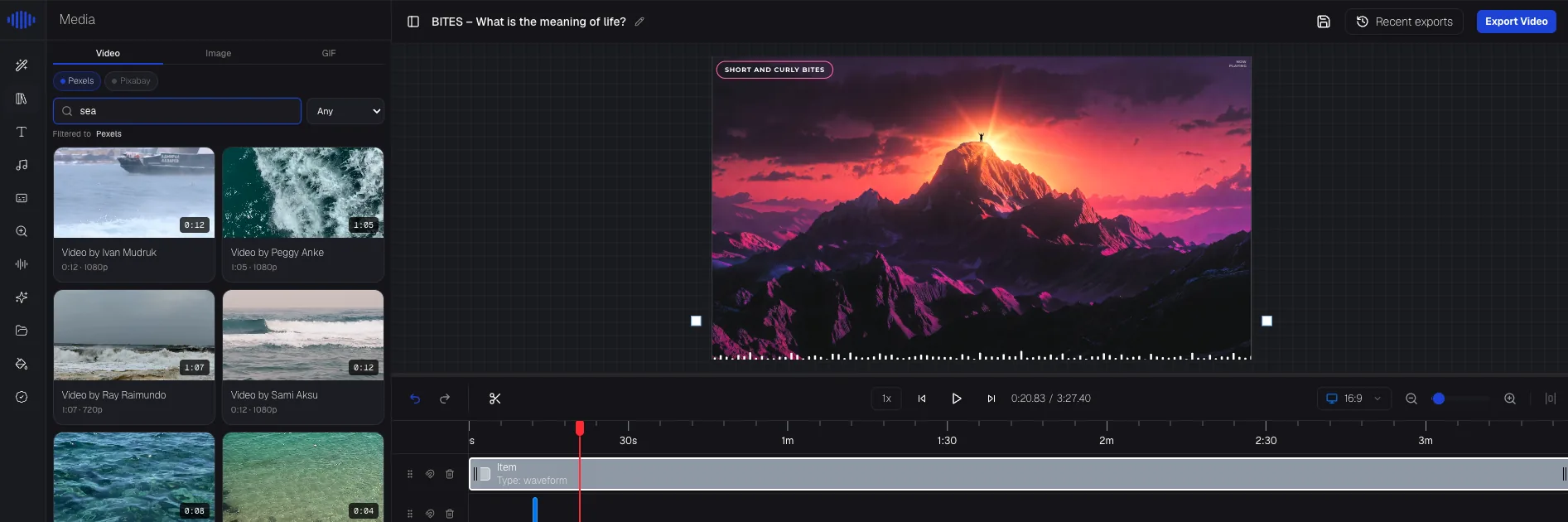Click the 2m mark on timeline ruler
This screenshot has width=1568, height=522.
[1107, 441]
